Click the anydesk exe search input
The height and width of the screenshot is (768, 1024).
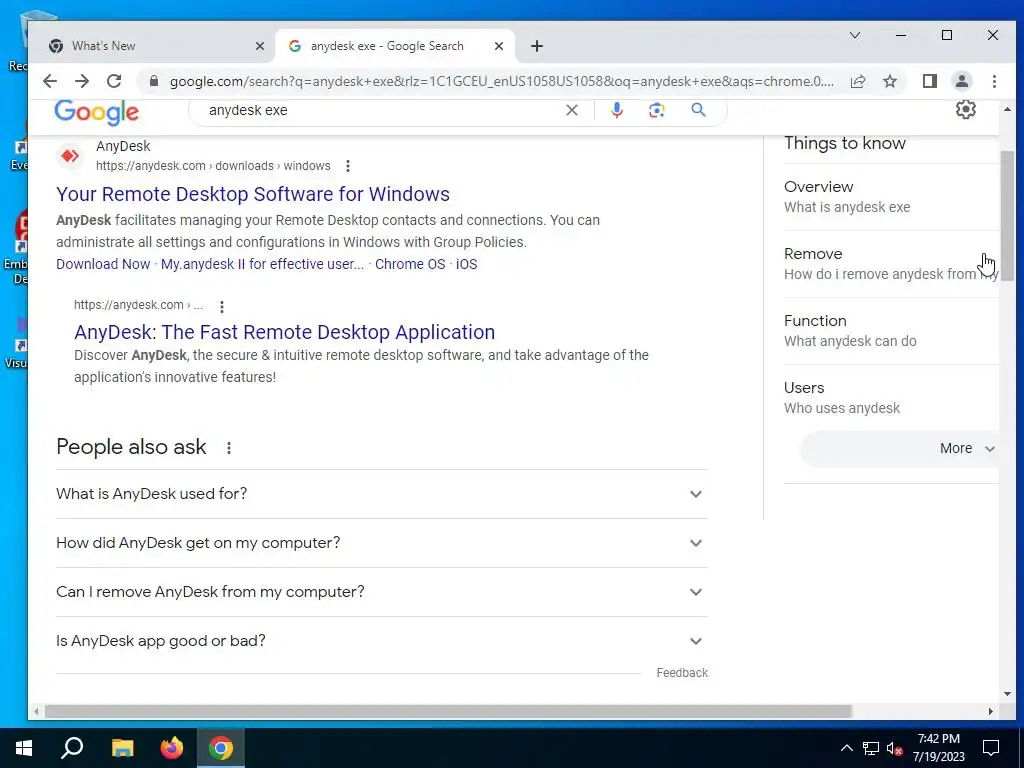click(382, 110)
